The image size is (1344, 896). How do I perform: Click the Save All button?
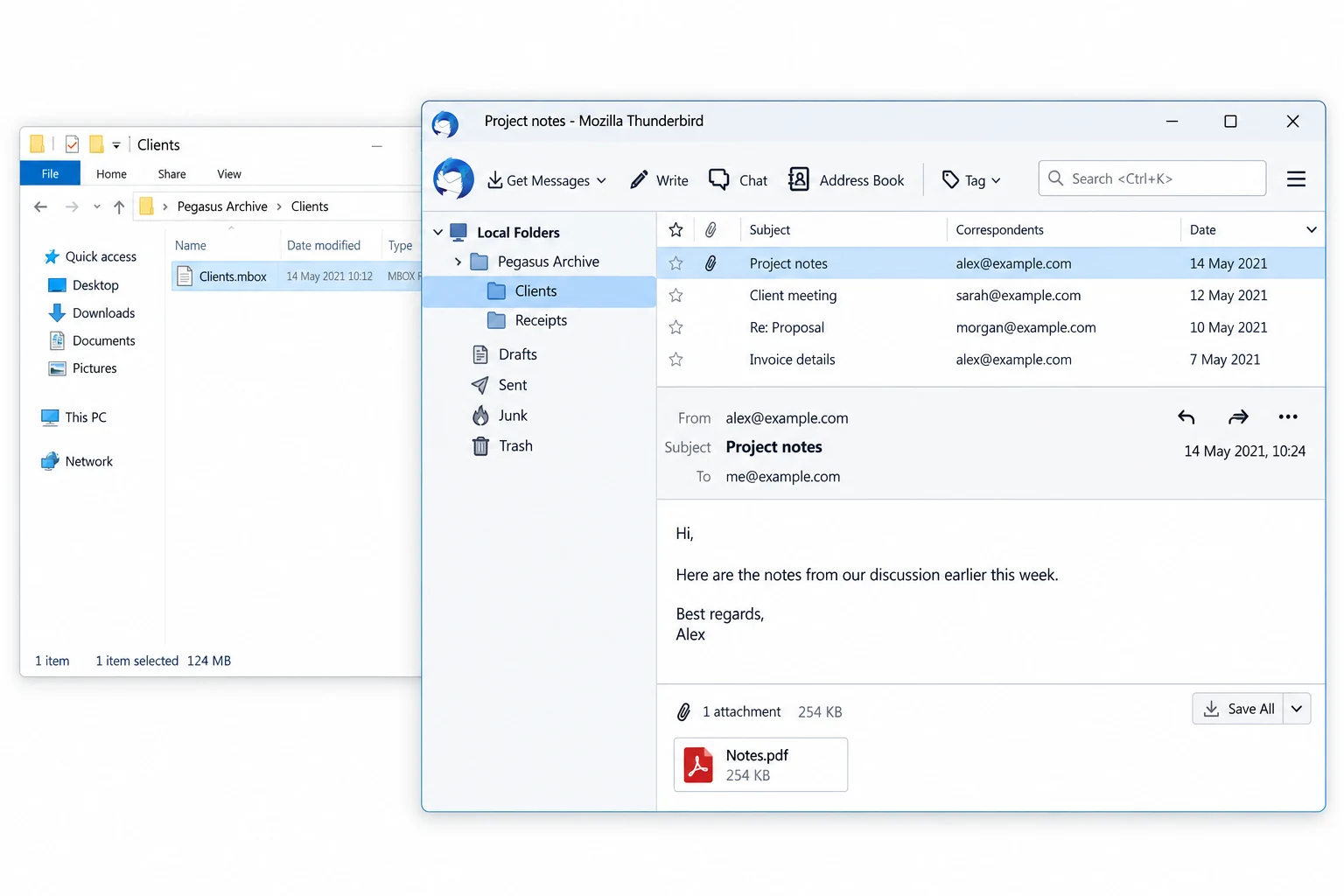[x=1238, y=709]
